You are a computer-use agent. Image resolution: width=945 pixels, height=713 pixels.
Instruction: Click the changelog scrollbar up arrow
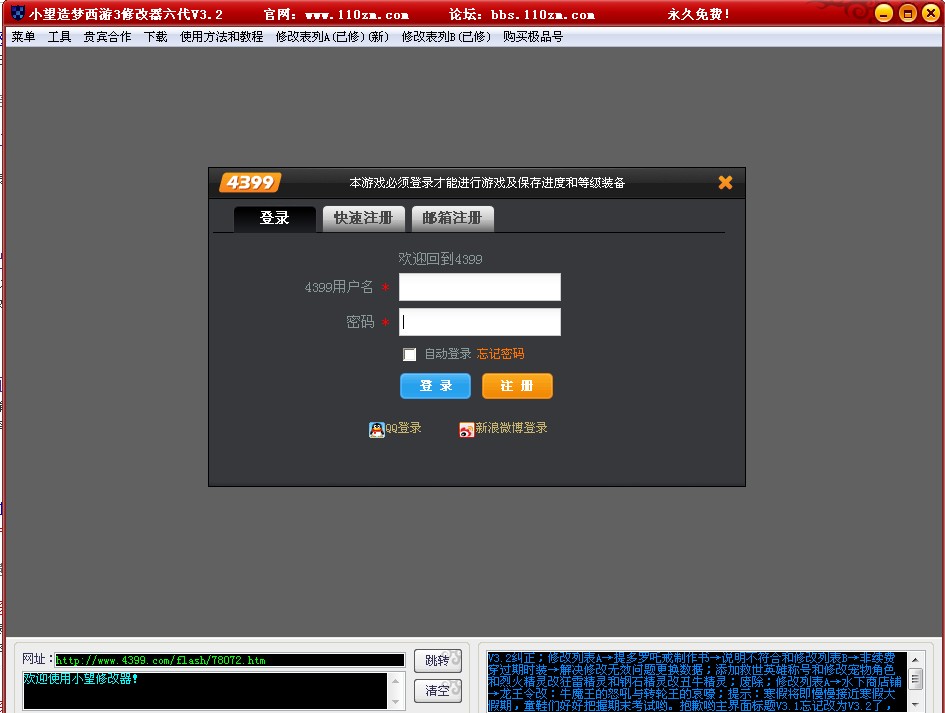click(x=915, y=660)
